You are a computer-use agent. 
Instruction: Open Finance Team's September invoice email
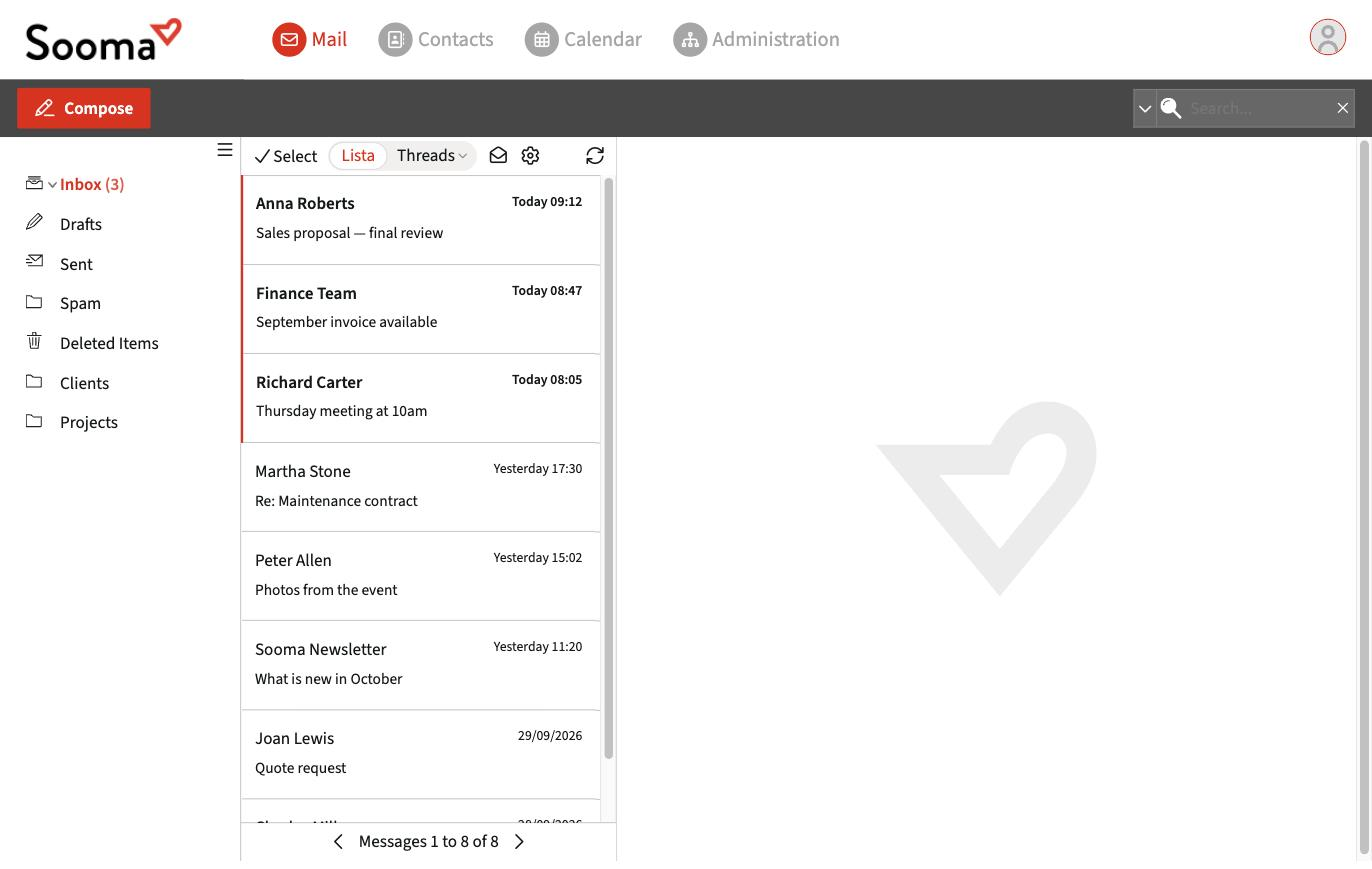tap(421, 309)
